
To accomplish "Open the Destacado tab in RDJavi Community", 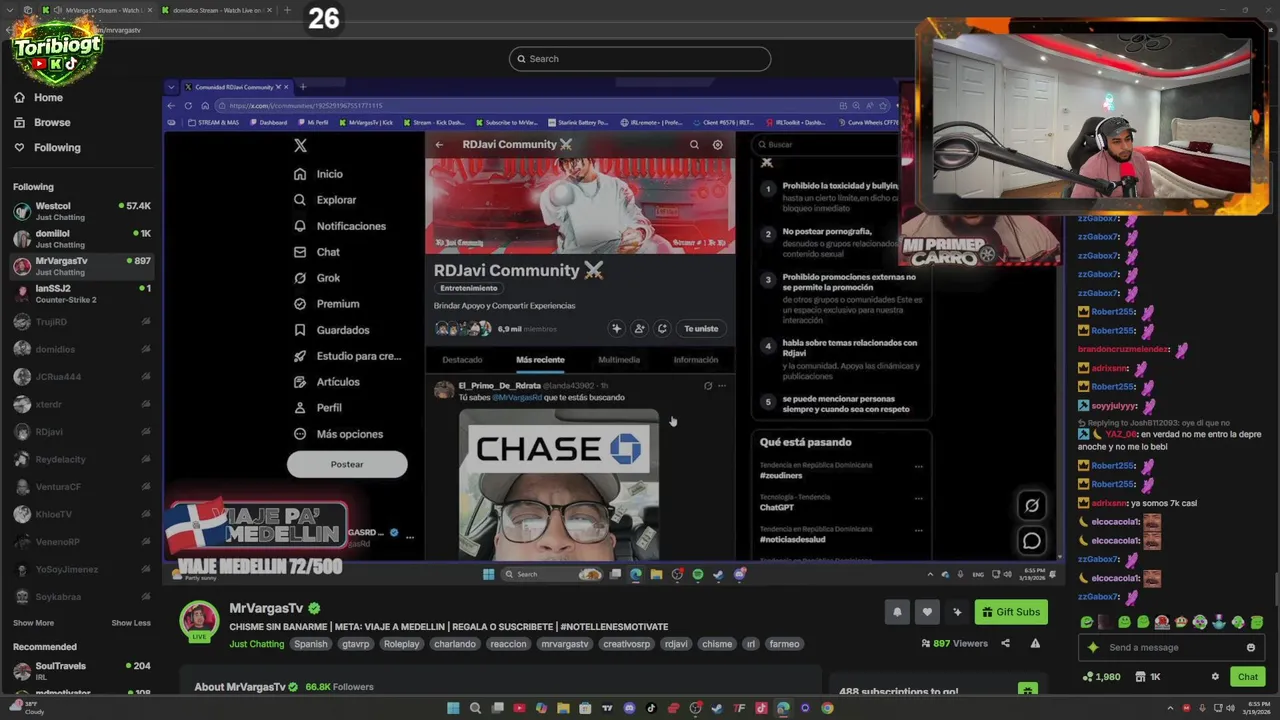I will coord(463,360).
